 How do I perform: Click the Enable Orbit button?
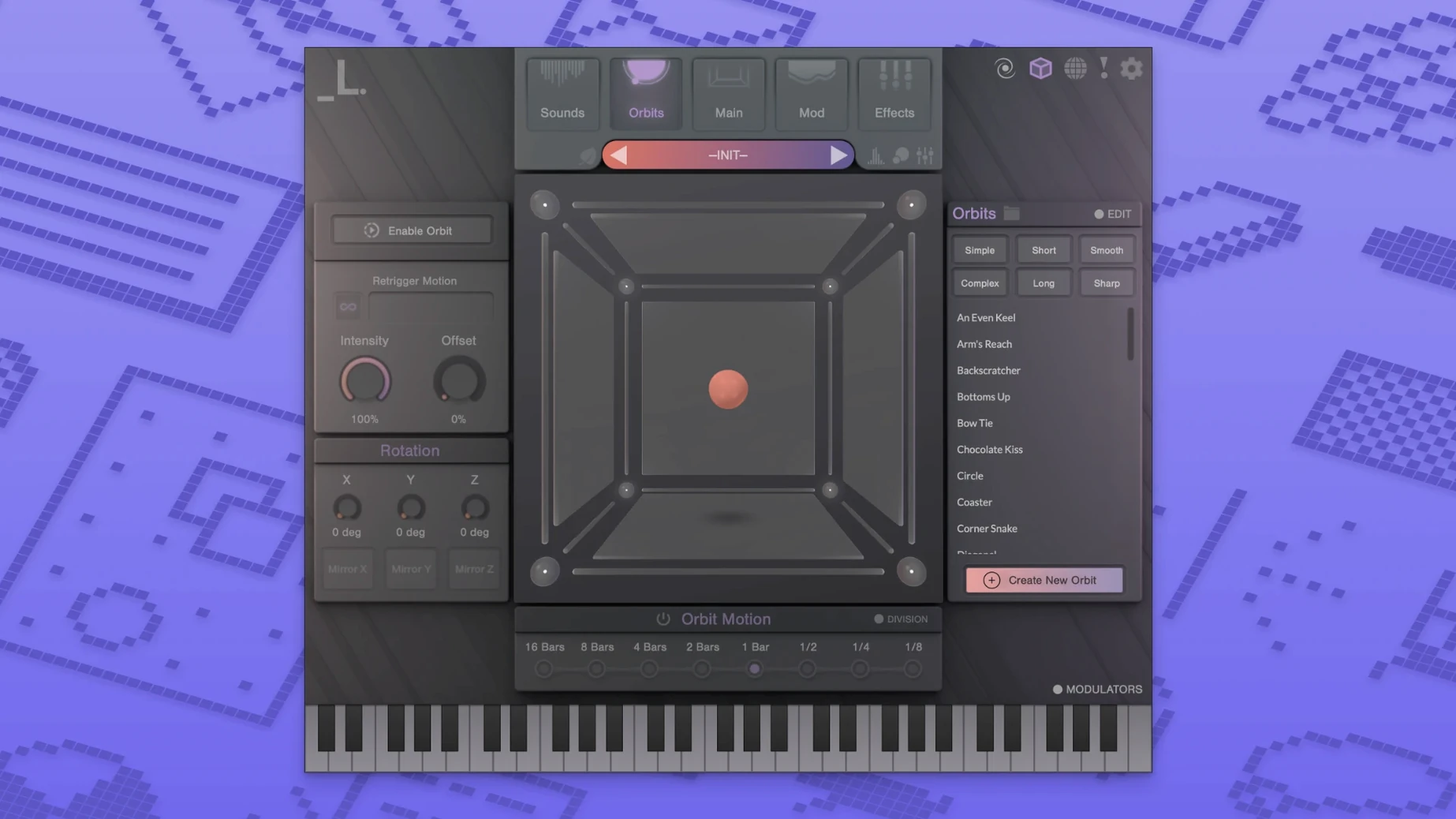click(412, 230)
